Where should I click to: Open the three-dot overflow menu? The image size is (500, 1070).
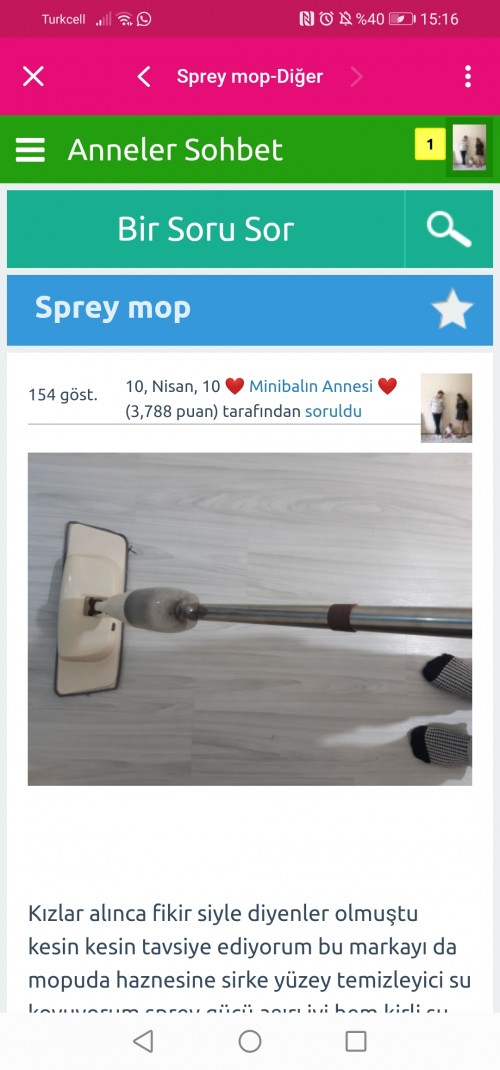468,76
